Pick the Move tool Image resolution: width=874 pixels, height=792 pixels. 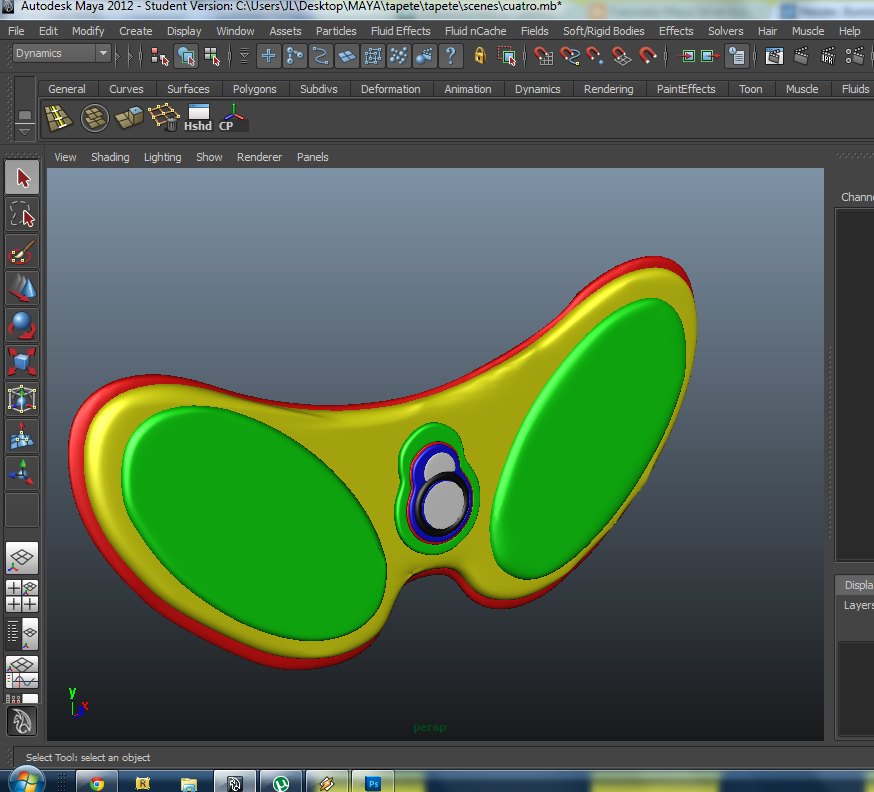(x=22, y=288)
